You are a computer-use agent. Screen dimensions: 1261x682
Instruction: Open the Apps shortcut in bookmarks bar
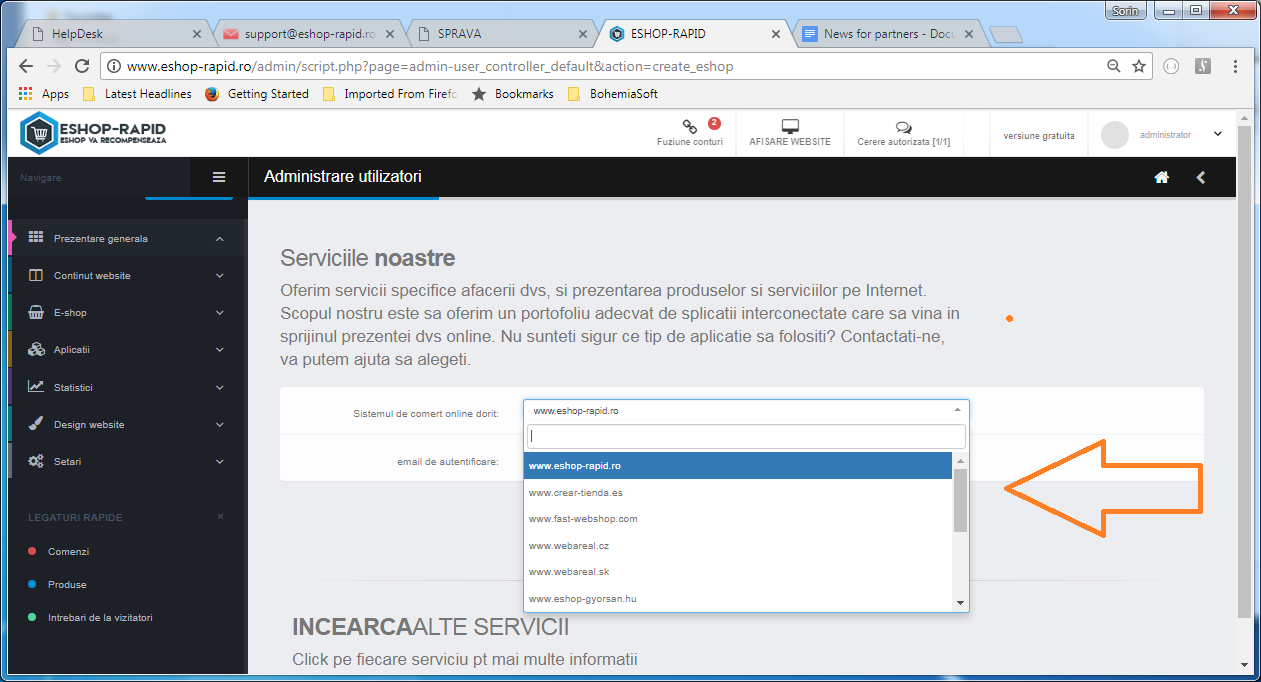44,94
